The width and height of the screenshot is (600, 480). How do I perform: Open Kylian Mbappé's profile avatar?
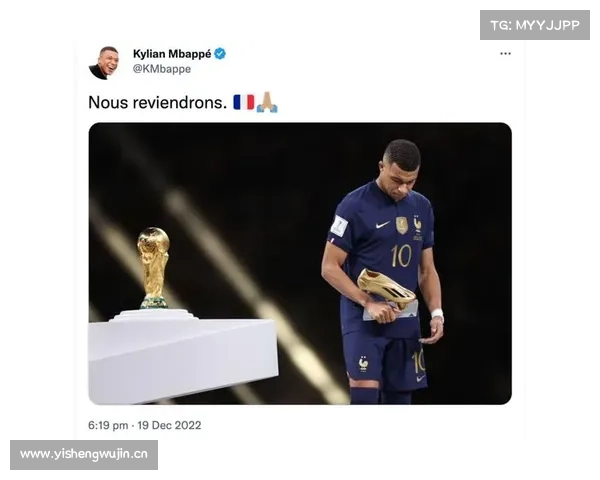pyautogui.click(x=104, y=62)
